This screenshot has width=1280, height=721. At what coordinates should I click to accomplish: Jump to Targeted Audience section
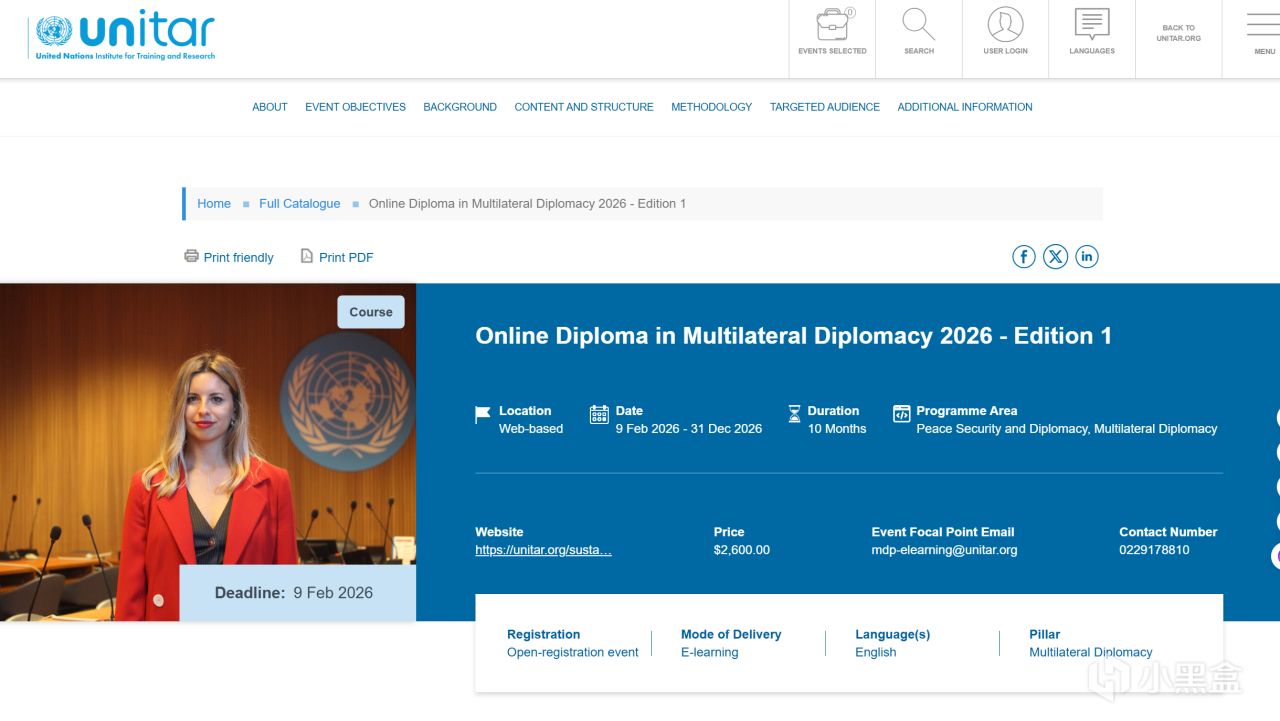tap(825, 107)
